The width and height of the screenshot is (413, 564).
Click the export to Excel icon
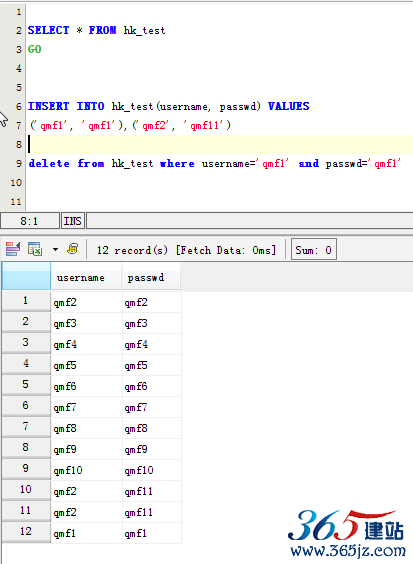[x=35, y=249]
